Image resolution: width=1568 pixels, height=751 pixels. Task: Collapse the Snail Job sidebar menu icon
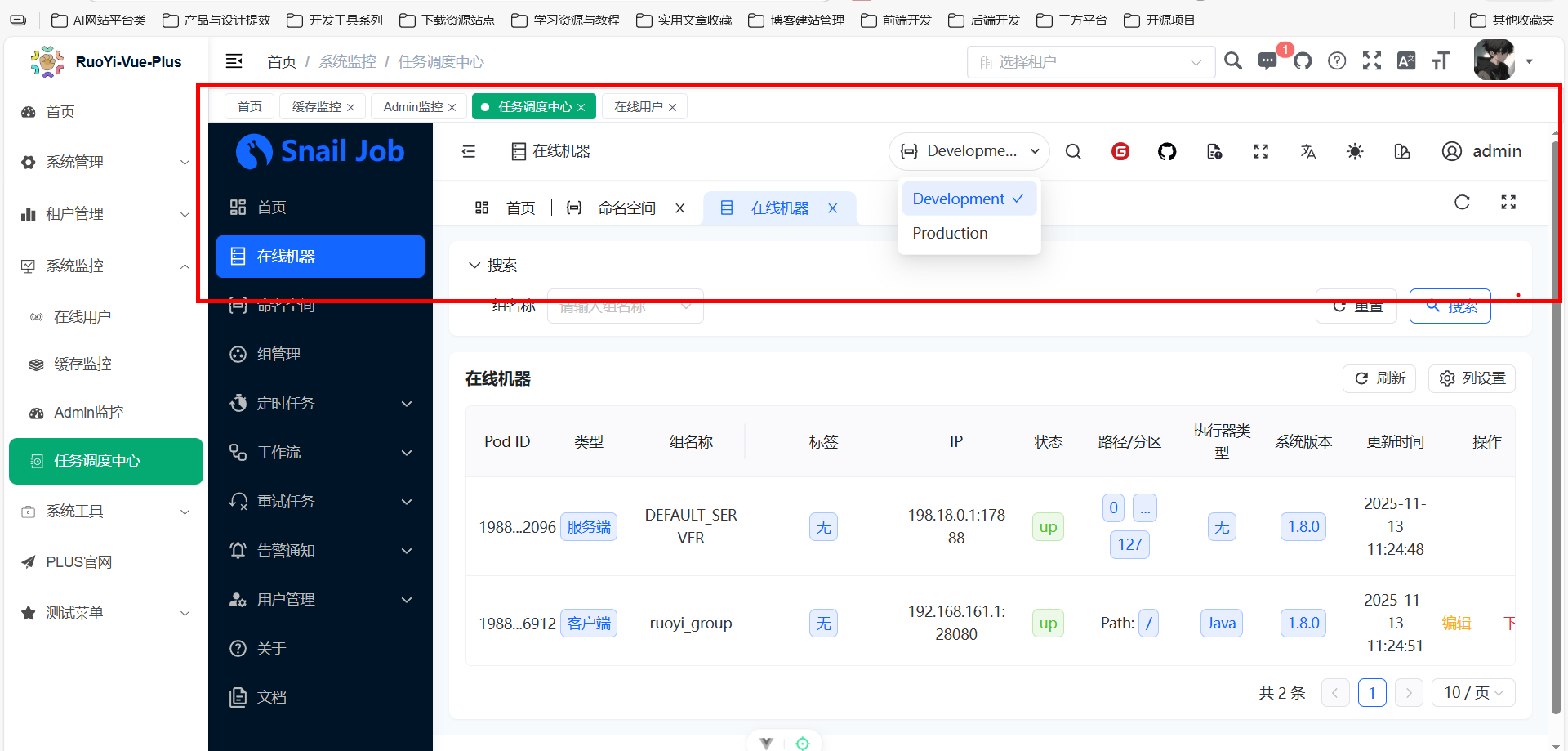[x=469, y=151]
